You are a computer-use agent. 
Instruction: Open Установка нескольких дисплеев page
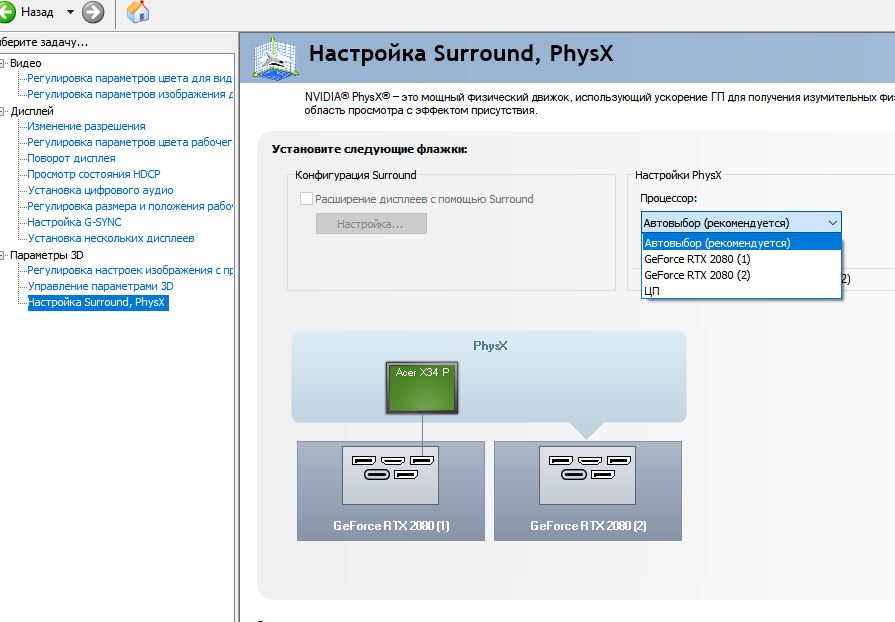click(x=111, y=238)
